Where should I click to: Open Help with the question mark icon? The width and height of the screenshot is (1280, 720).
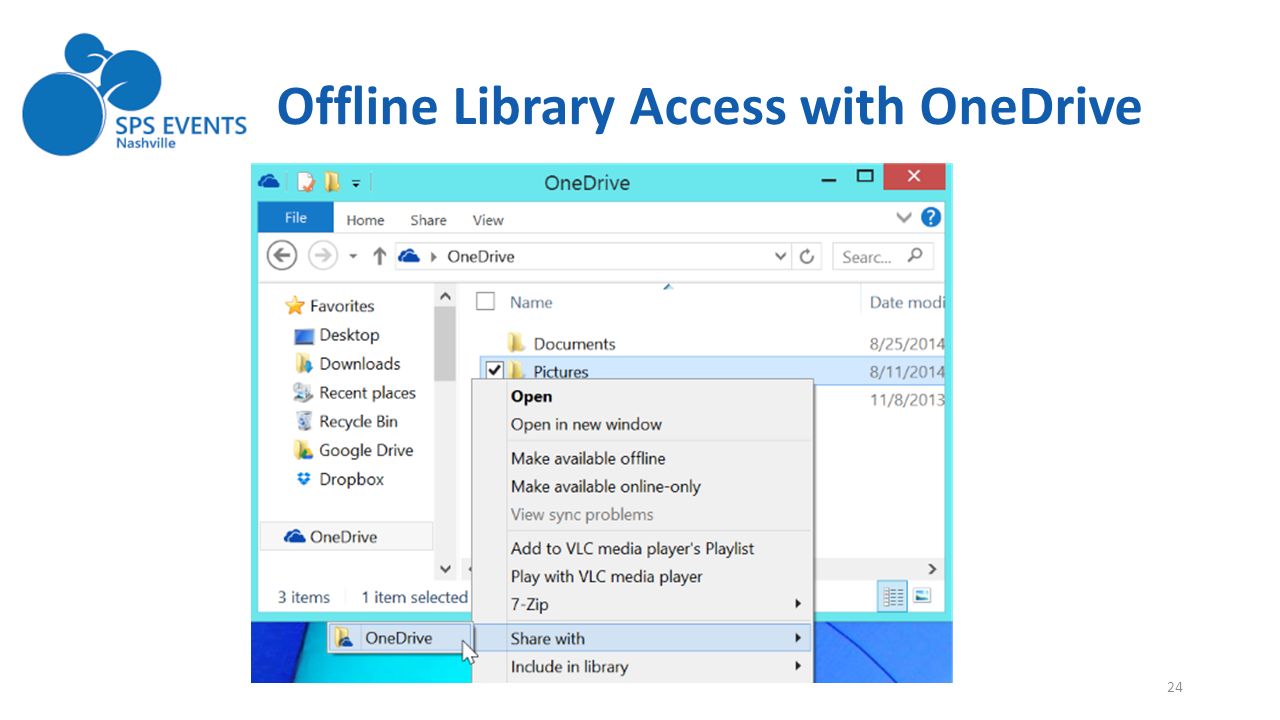931,217
